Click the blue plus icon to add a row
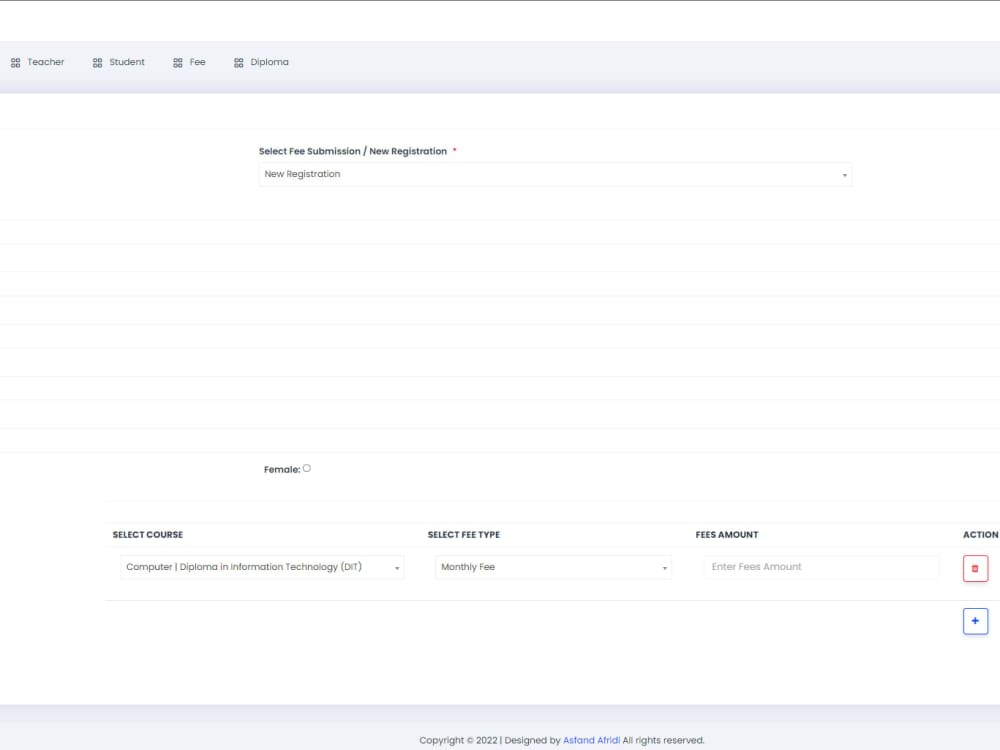Viewport: 1000px width, 750px height. (975, 620)
